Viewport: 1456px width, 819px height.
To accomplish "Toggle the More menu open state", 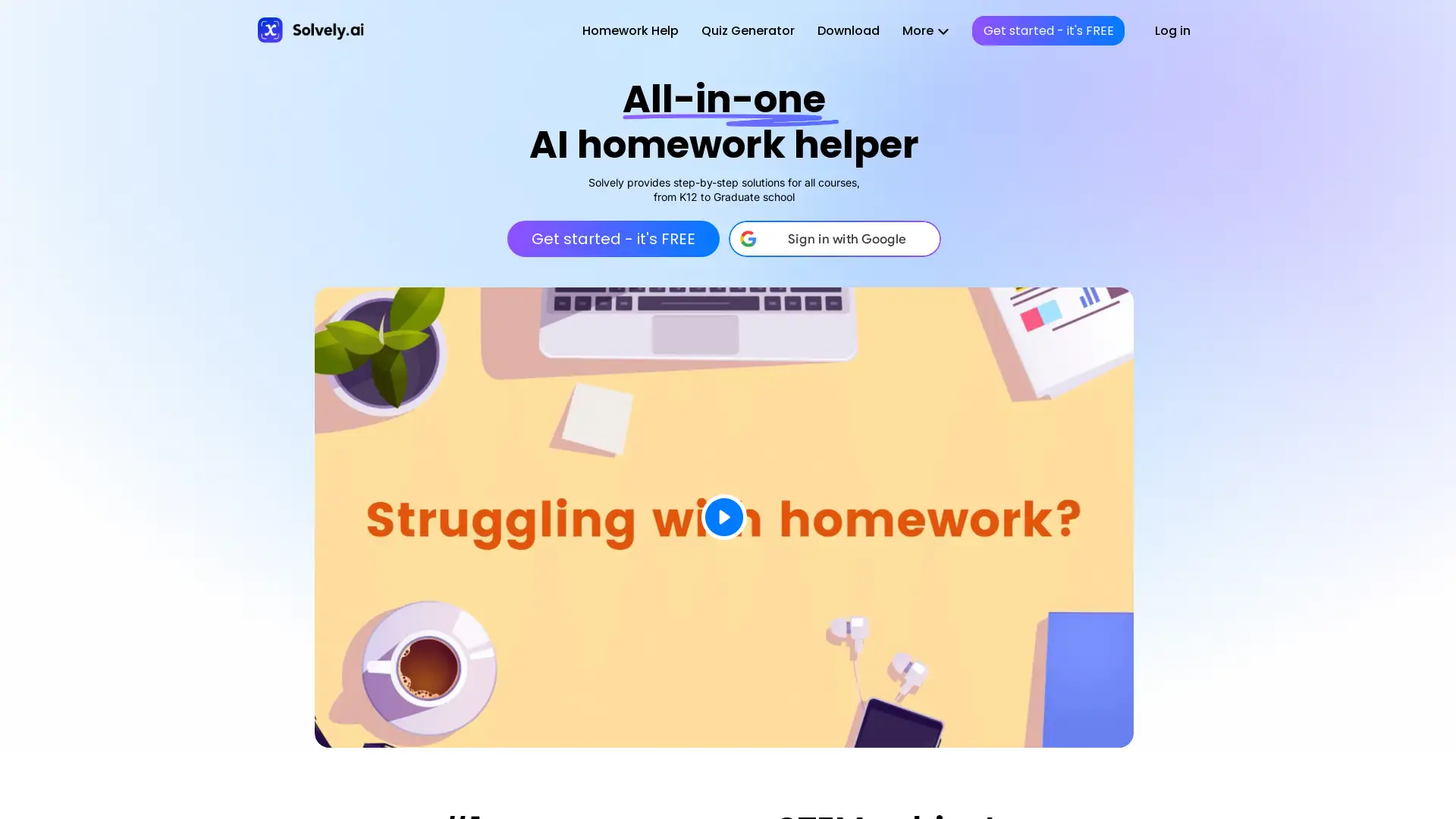I will pos(924,30).
